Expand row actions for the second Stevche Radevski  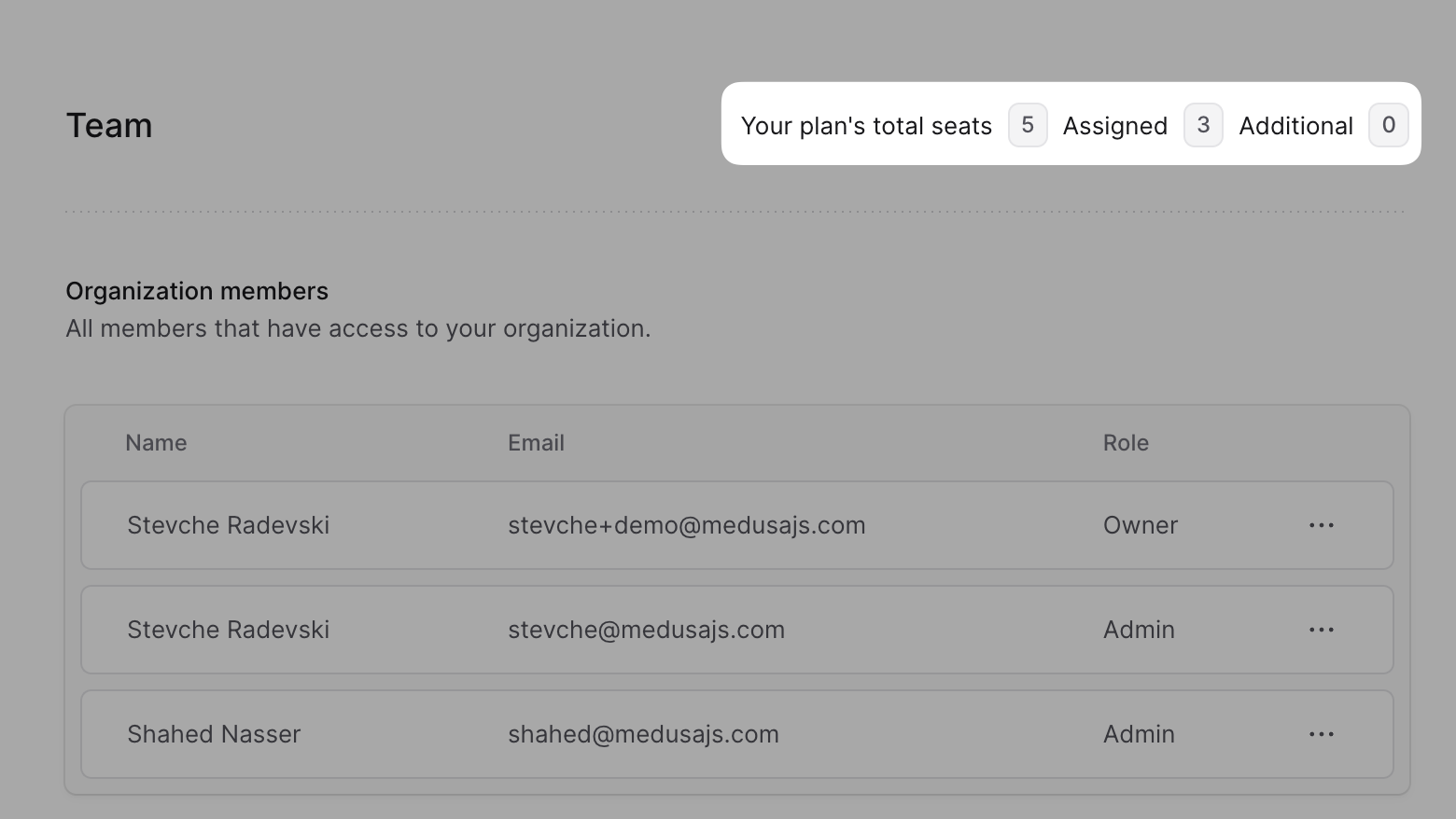click(x=1322, y=630)
